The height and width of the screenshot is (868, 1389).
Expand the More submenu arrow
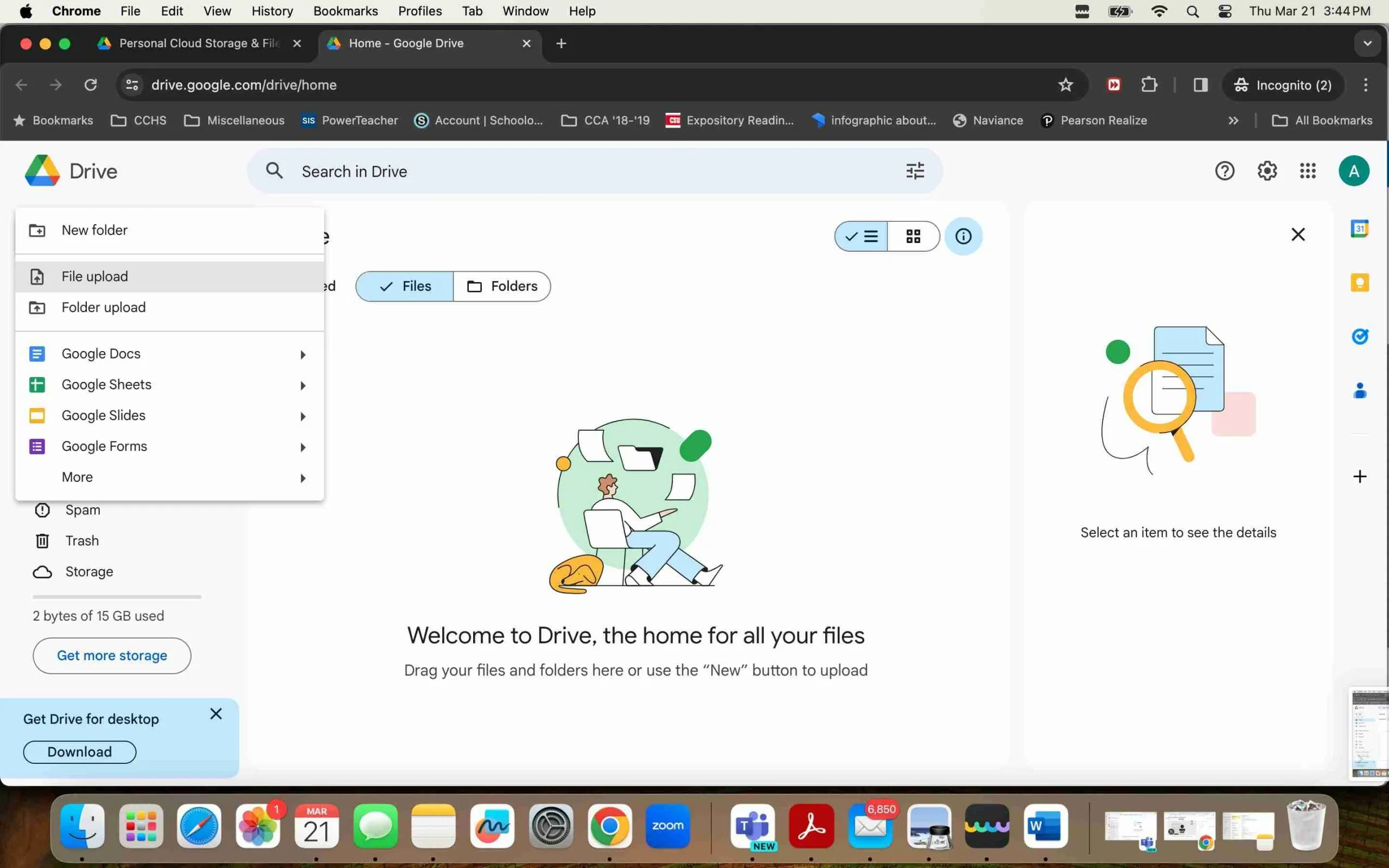click(x=303, y=477)
